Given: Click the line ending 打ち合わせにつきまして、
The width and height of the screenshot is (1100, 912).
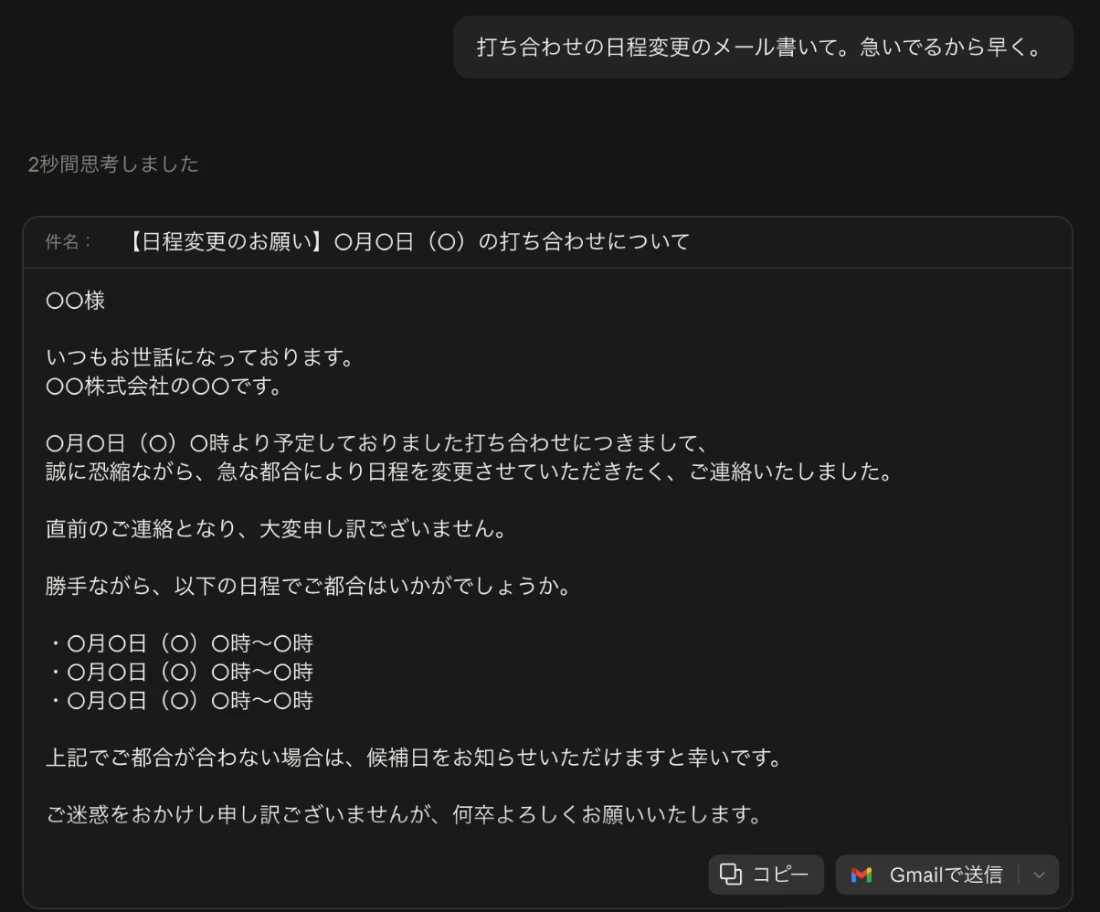Looking at the screenshot, I should point(378,443).
